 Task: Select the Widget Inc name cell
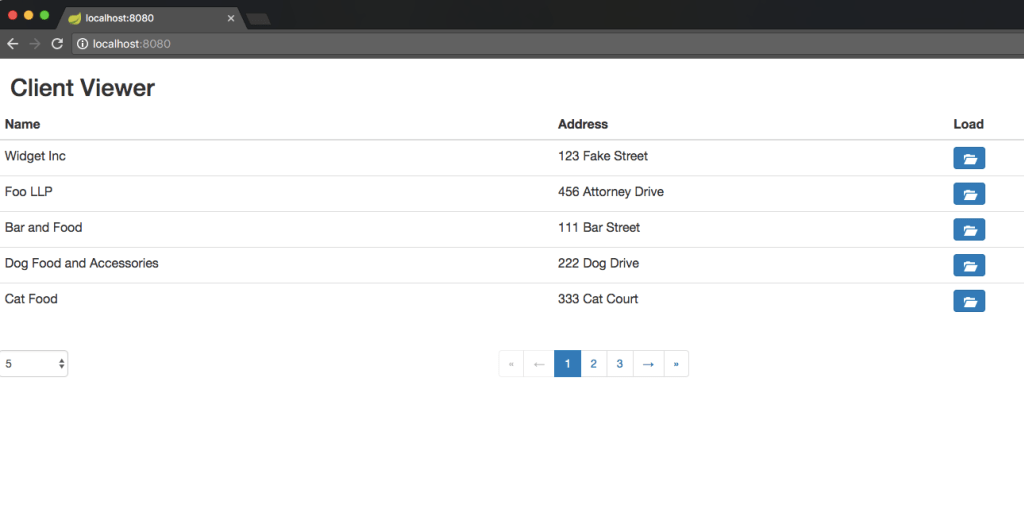(x=35, y=156)
